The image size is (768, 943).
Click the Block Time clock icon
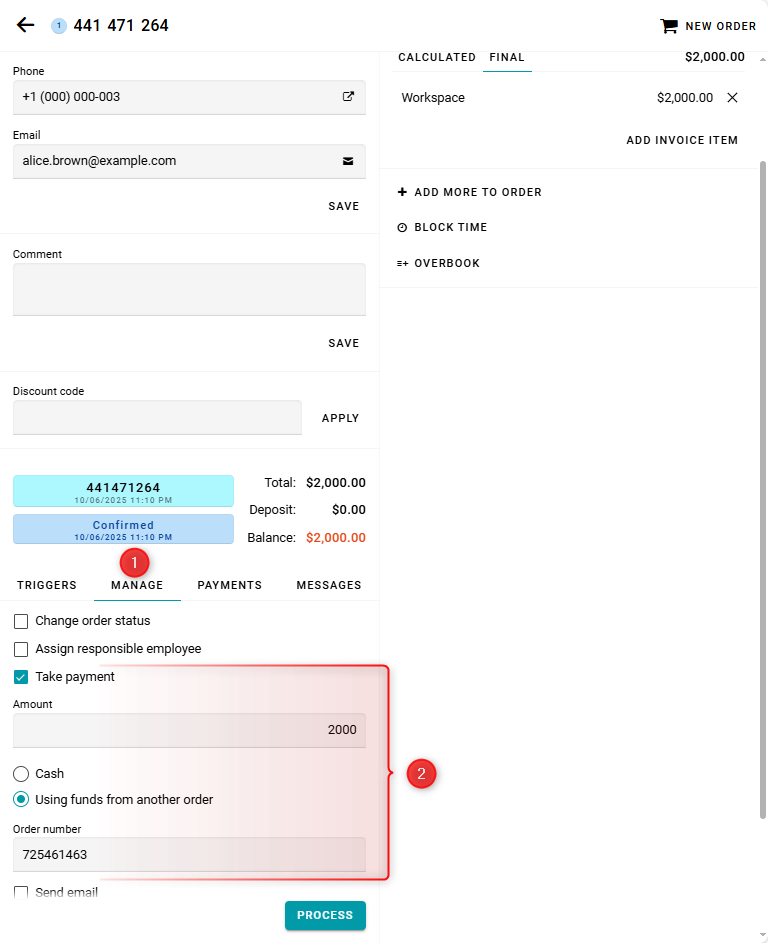coord(402,228)
